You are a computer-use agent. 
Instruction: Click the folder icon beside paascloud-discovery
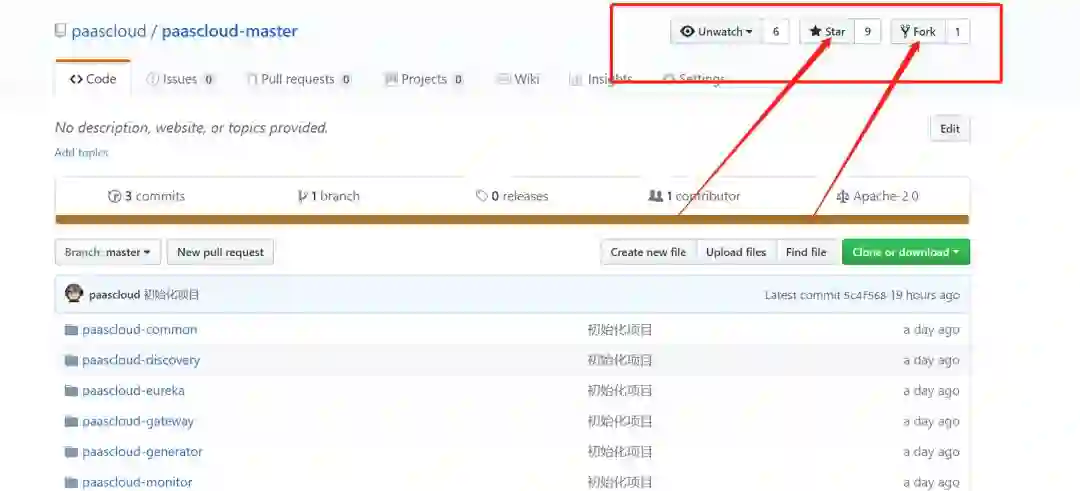coord(71,360)
